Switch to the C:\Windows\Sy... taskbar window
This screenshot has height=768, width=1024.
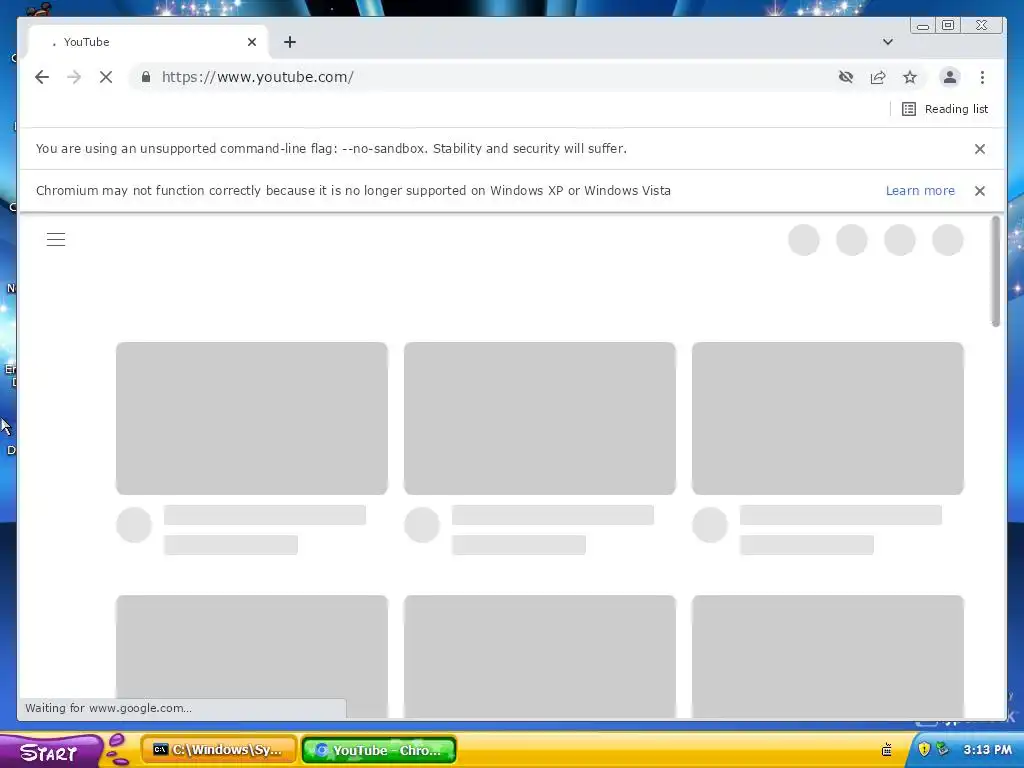point(219,750)
